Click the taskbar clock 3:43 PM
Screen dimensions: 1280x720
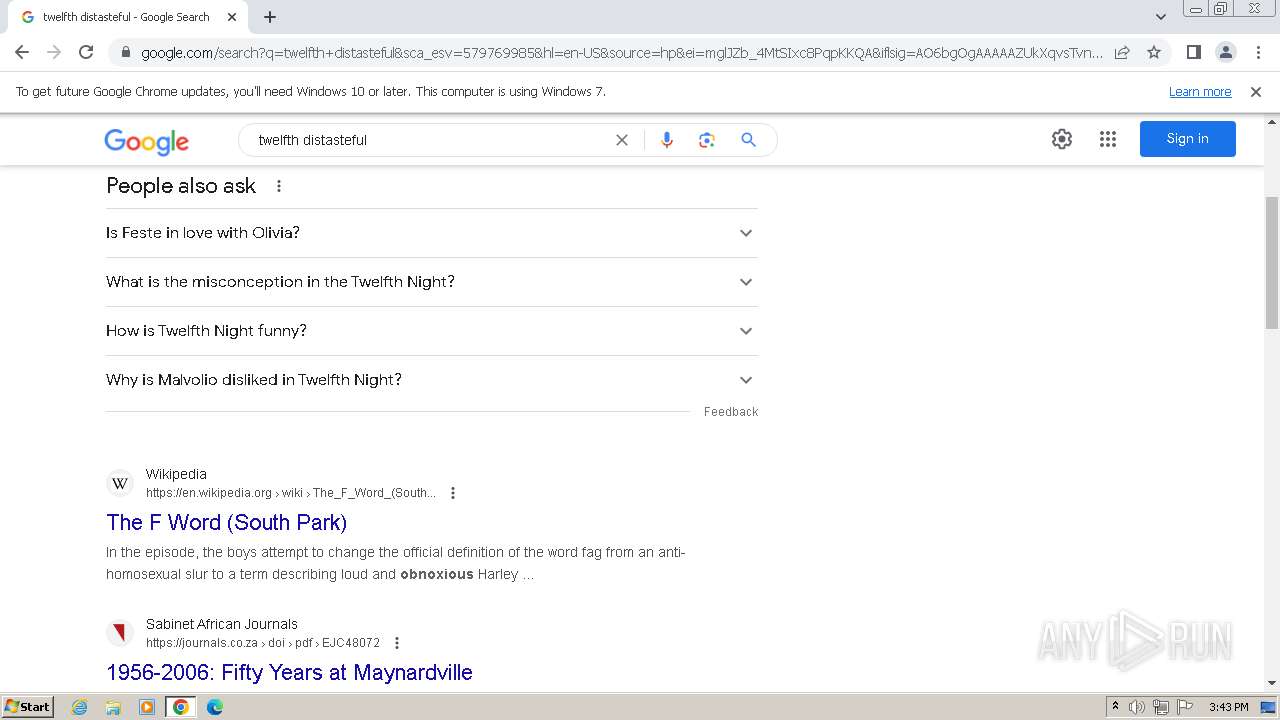1228,707
